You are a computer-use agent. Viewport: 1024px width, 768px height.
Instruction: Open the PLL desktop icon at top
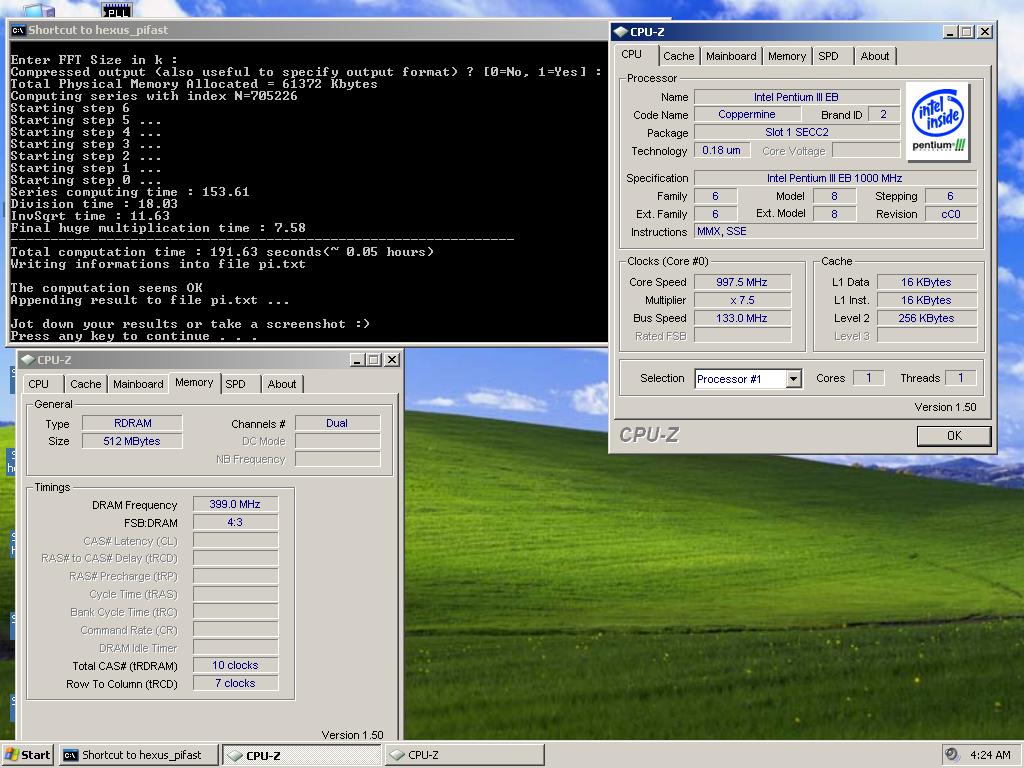coord(117,9)
